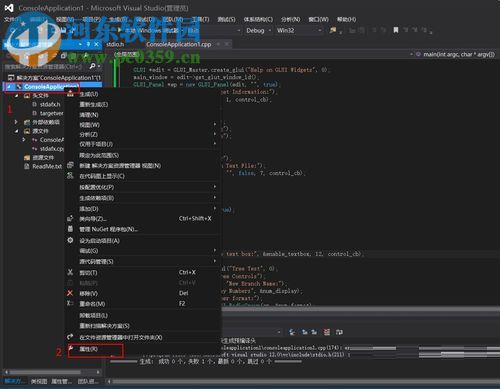Viewport: 500px width, 389px height.
Task: Click the Visual Studio logo icon
Action: 9,8
